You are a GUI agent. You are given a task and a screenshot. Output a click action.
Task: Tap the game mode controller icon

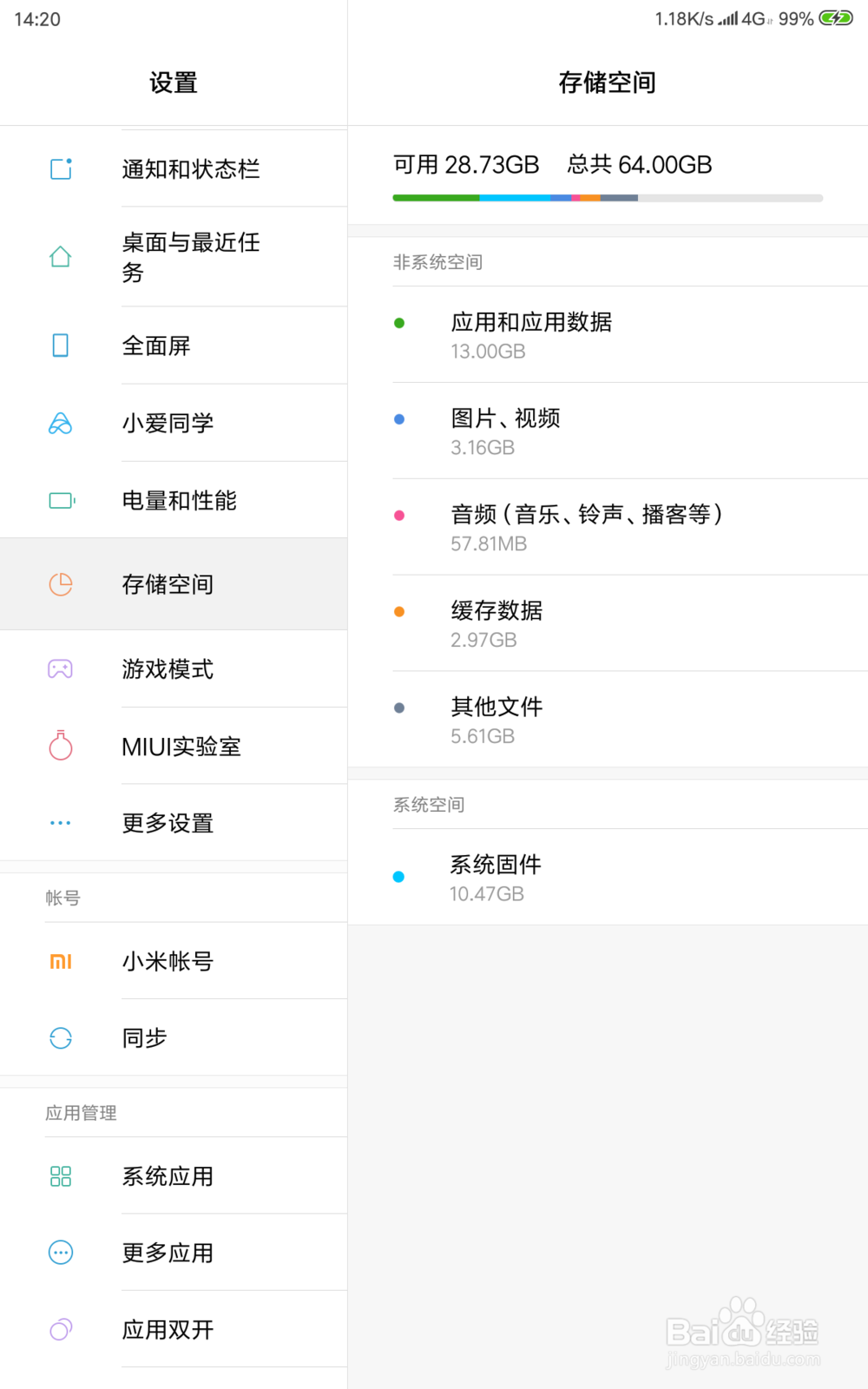pos(61,669)
